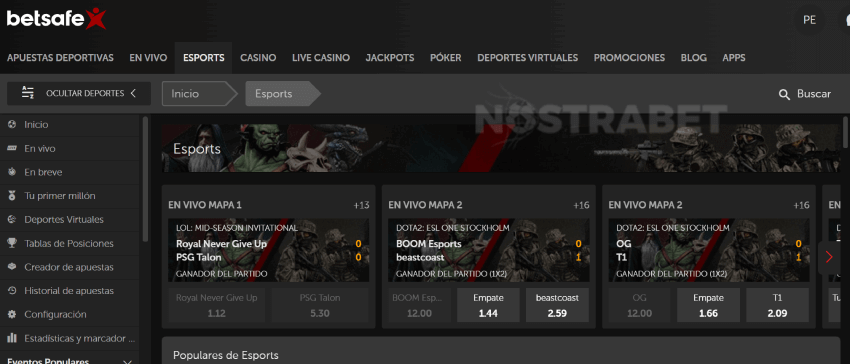The width and height of the screenshot is (850, 364).
Task: Click the sports filter list icon
Action: point(28,93)
